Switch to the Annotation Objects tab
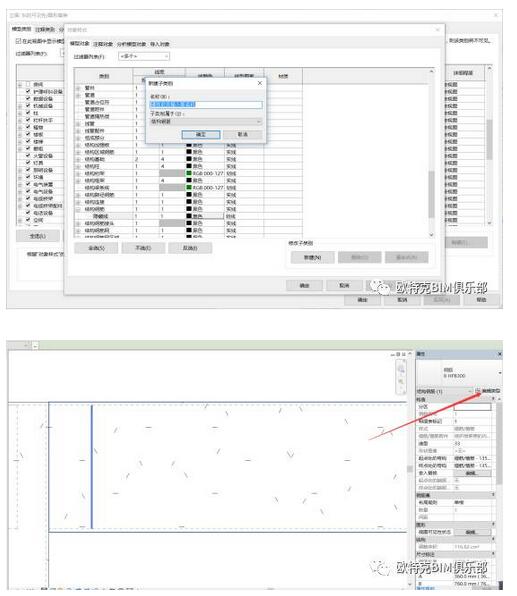 pyautogui.click(x=103, y=44)
